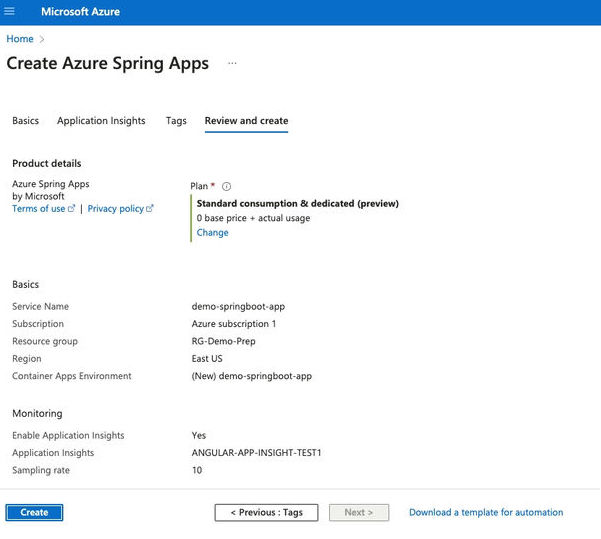
Task: Click the Yes value for Application Insights
Action: pyautogui.click(x=199, y=435)
